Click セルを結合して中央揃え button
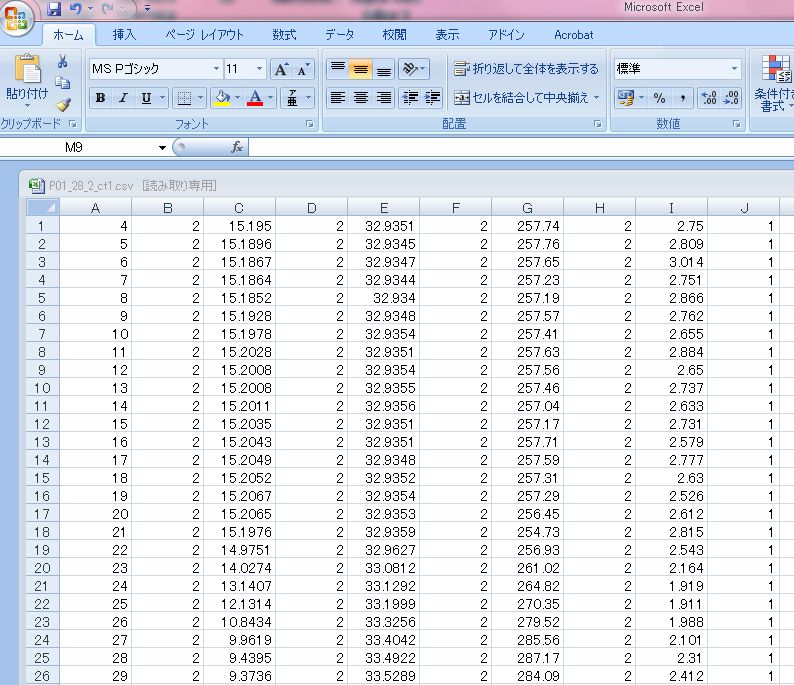 [526, 98]
